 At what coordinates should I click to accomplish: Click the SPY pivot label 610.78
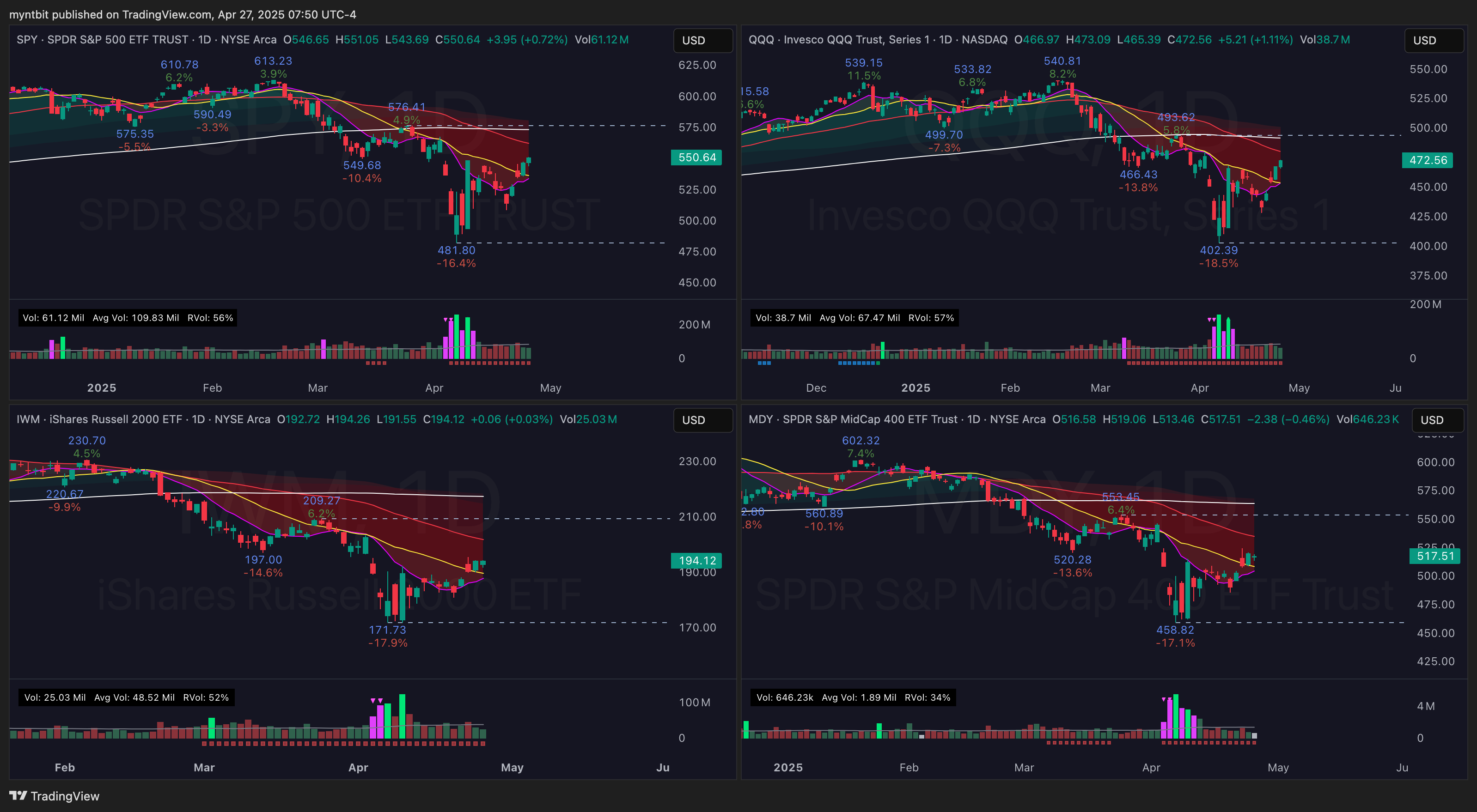tap(179, 65)
